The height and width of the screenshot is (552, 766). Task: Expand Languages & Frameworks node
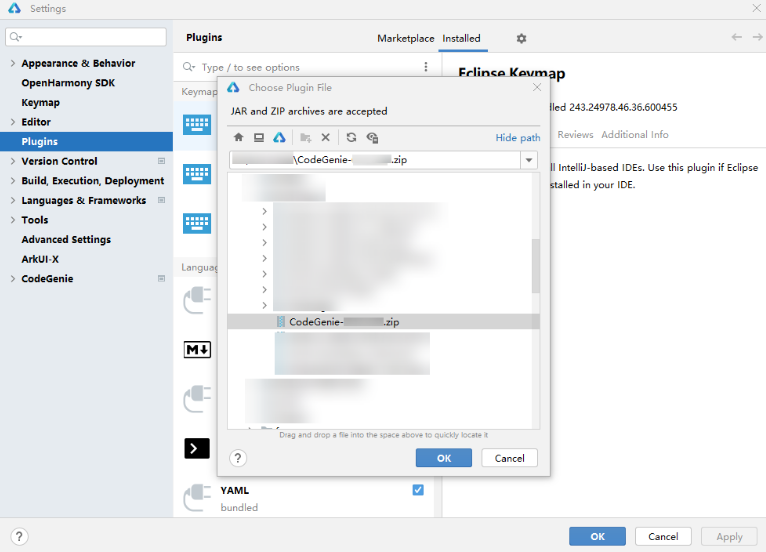click(x=13, y=200)
